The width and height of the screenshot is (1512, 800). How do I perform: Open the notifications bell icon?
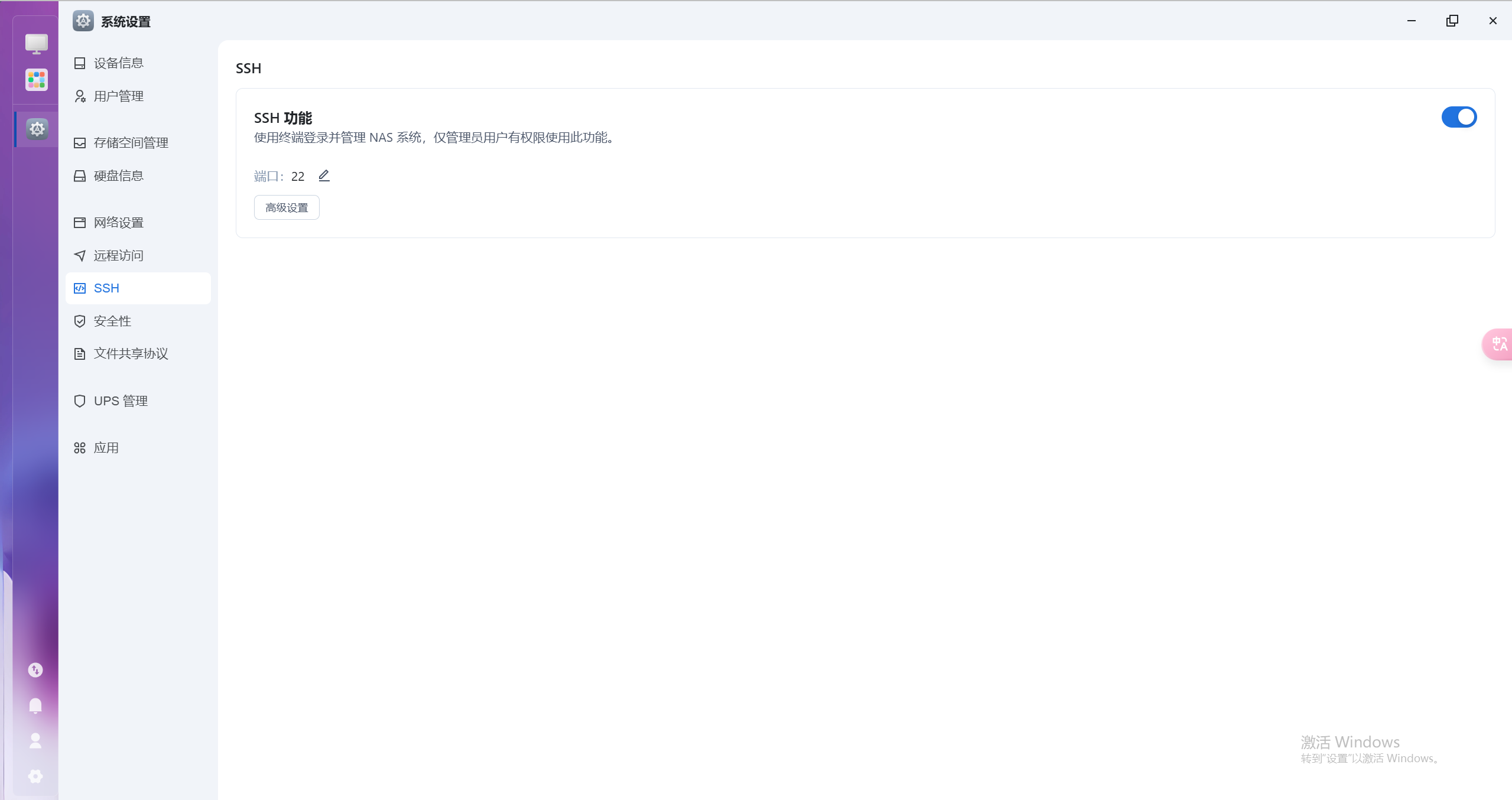pyautogui.click(x=35, y=705)
